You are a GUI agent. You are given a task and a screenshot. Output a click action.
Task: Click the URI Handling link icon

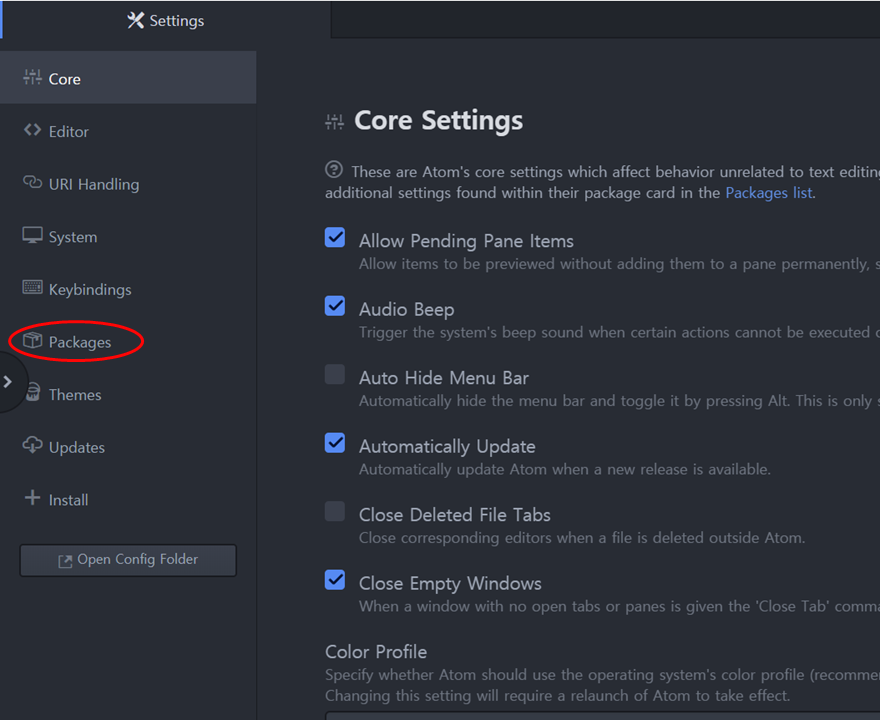click(x=32, y=183)
